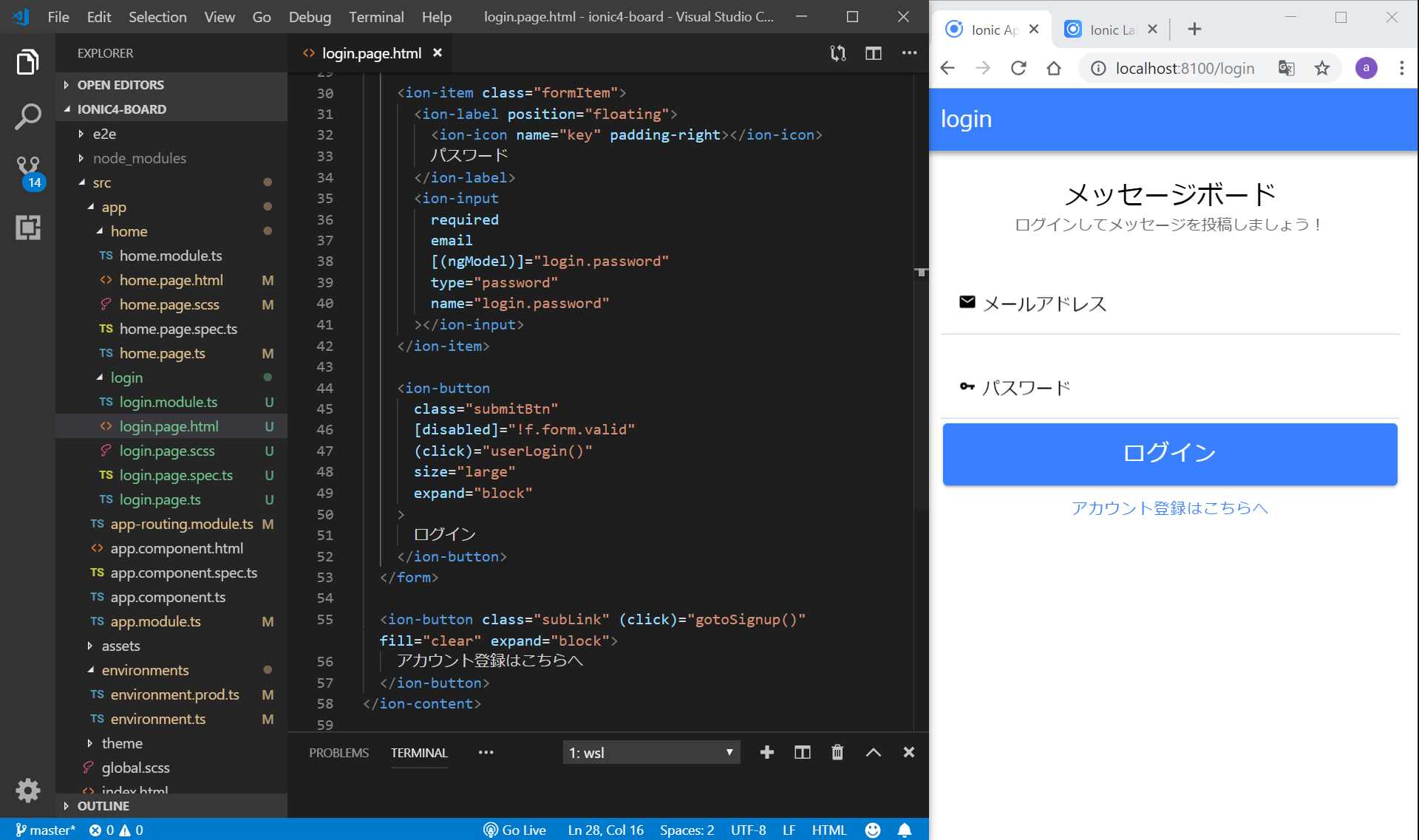Click the アカウント登録はこちらへ link

[1169, 508]
